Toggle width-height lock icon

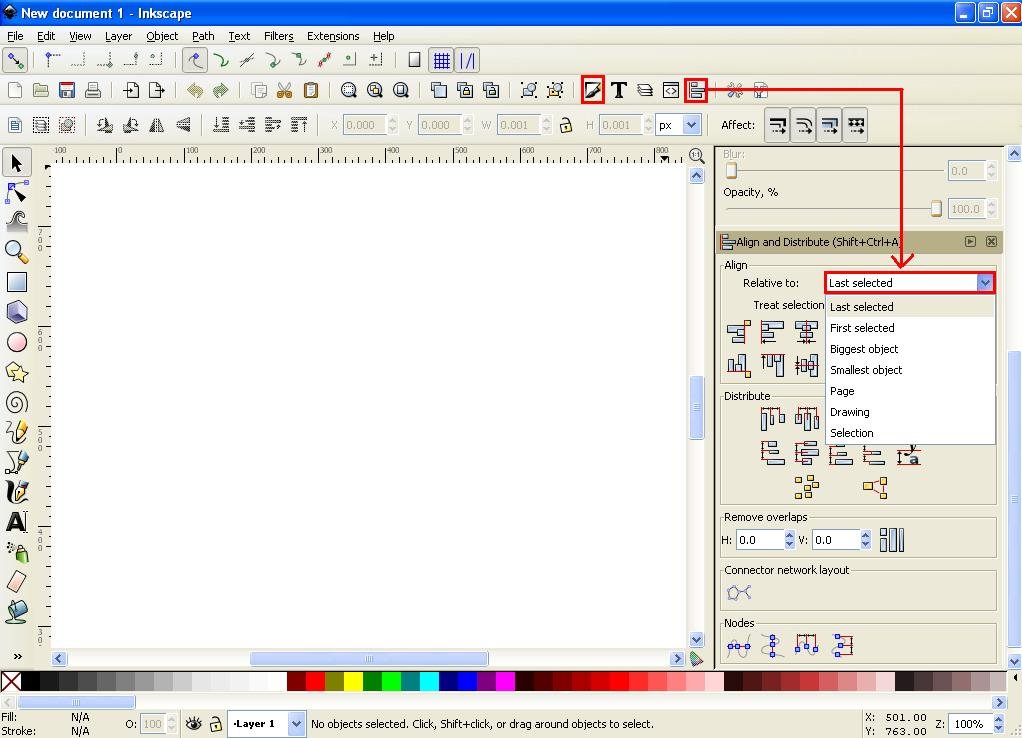pyautogui.click(x=566, y=125)
